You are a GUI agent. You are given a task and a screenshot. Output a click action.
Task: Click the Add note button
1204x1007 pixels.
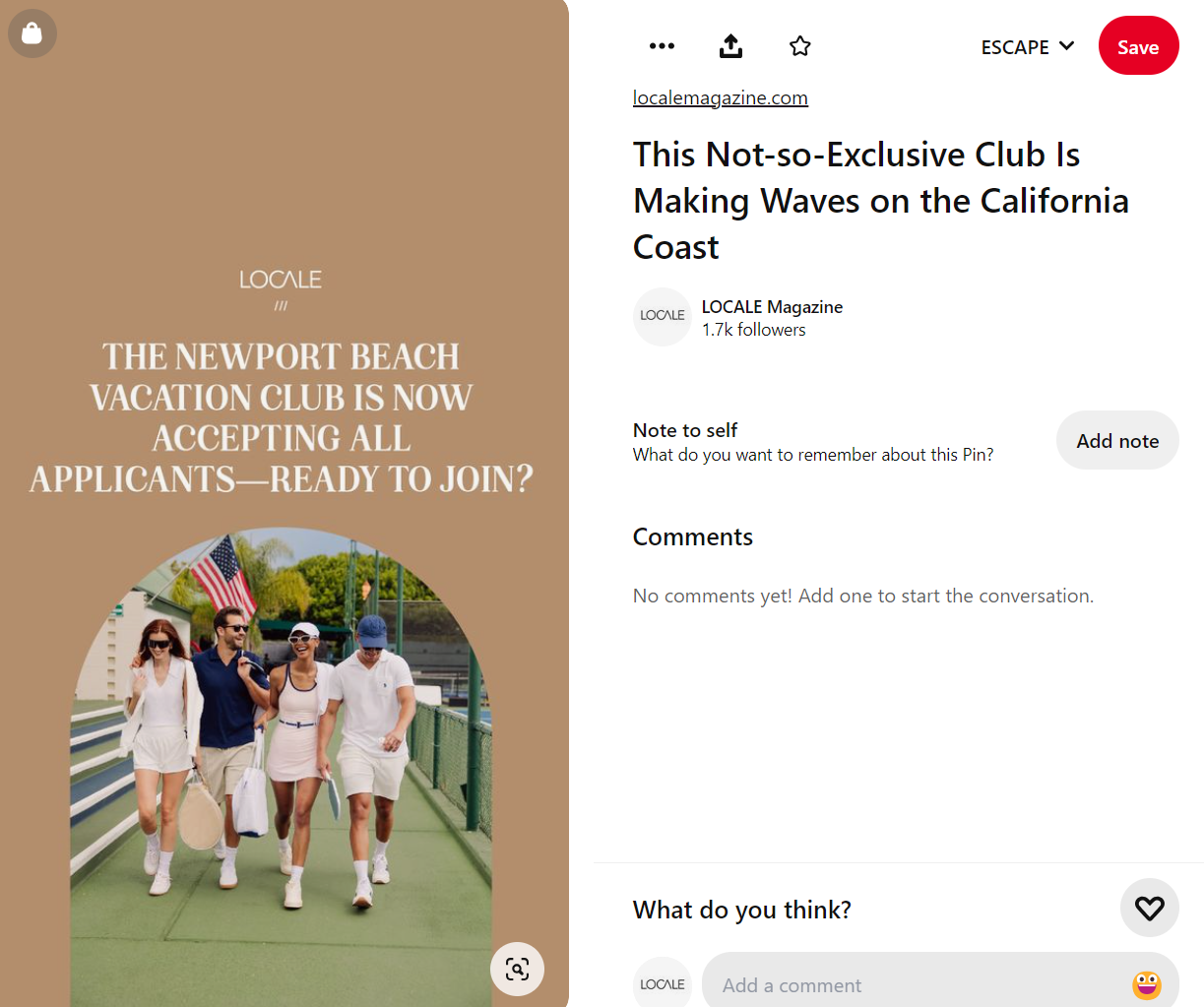click(1117, 441)
